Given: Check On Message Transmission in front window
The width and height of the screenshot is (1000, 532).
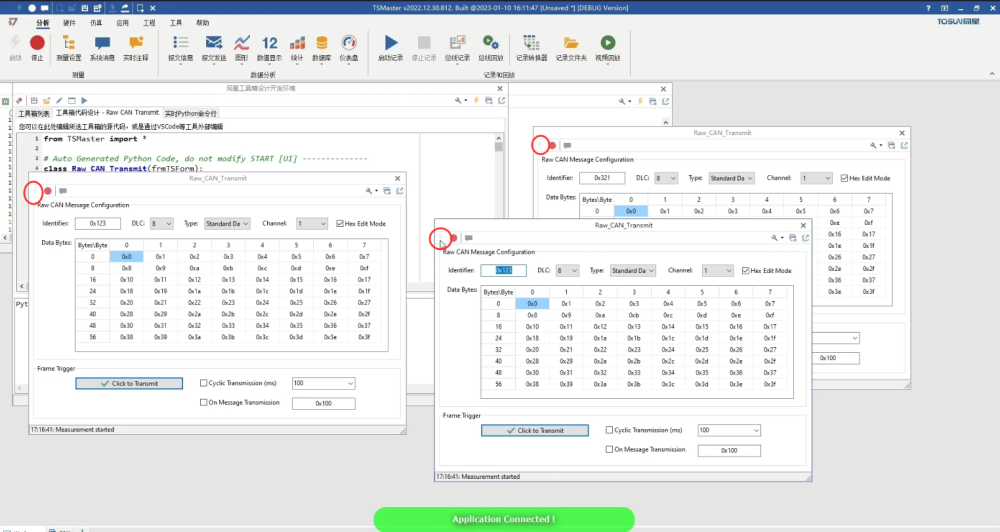Looking at the screenshot, I should pos(610,449).
